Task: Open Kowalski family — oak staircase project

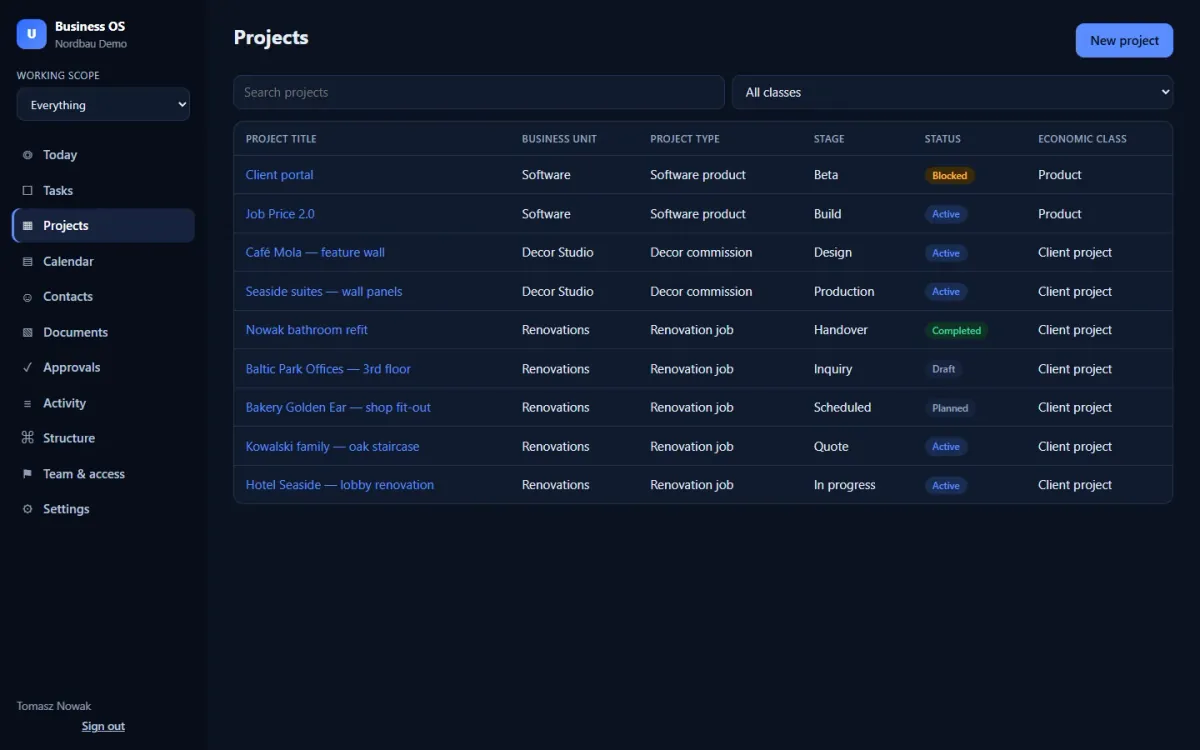Action: click(332, 446)
